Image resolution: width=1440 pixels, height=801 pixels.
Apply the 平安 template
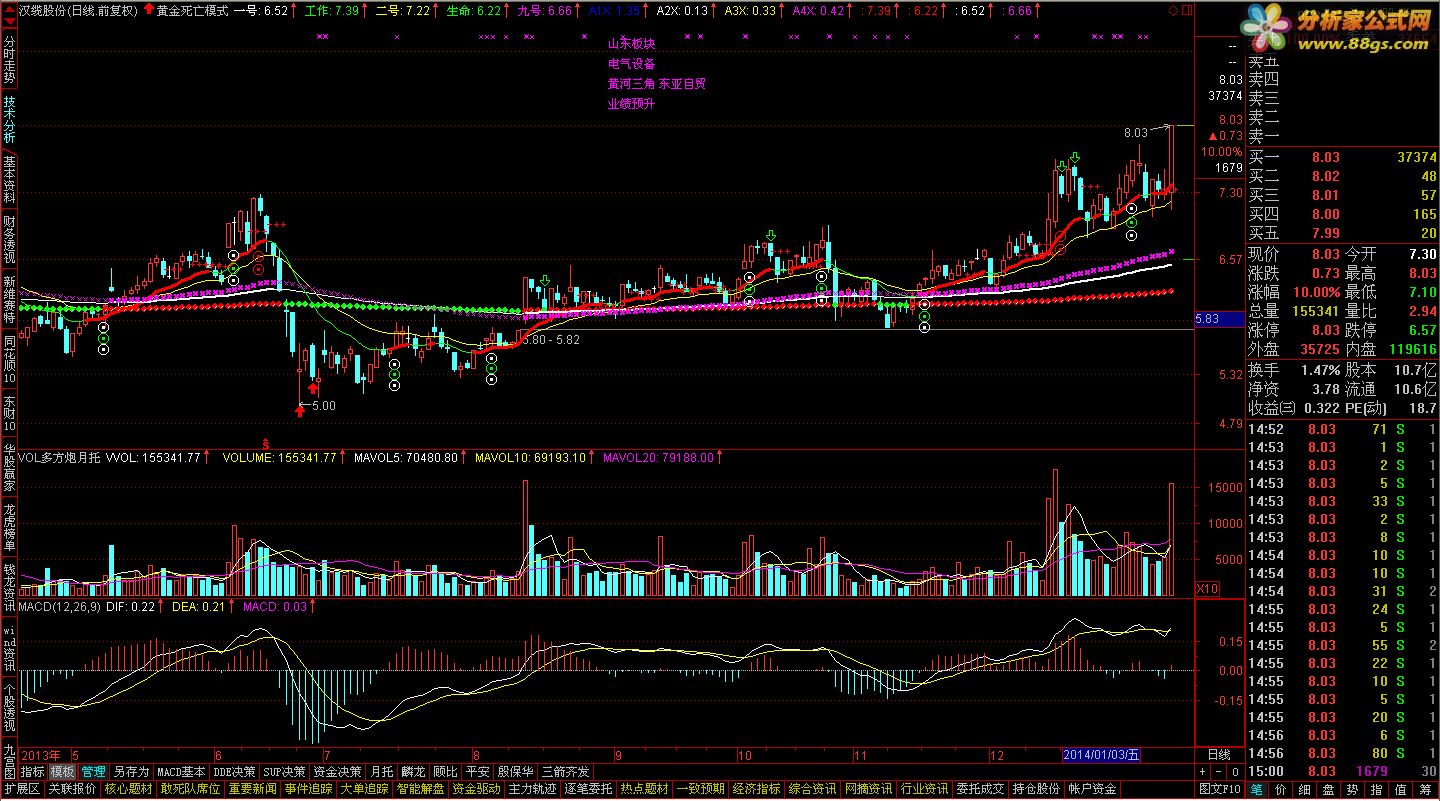tap(478, 772)
